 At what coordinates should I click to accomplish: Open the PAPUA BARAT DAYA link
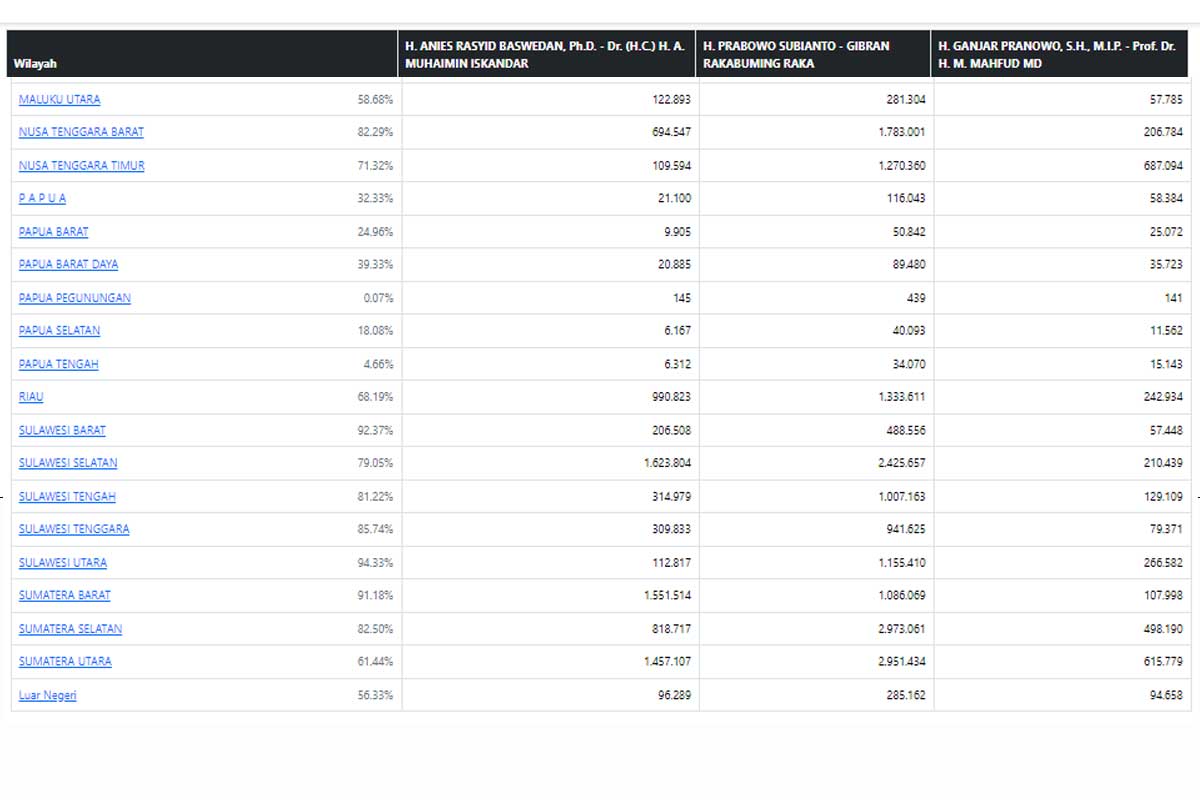68,264
